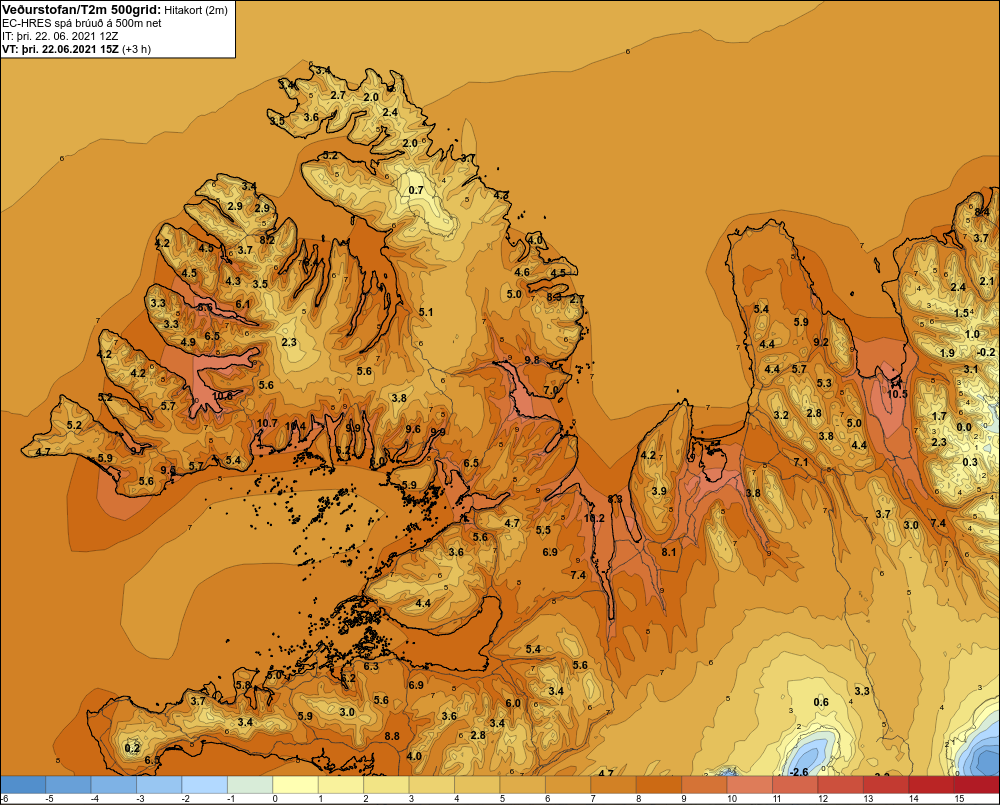
Task: Click the valid time line "VT: þri. 22.06.2021 15Z"
Action: point(60,49)
